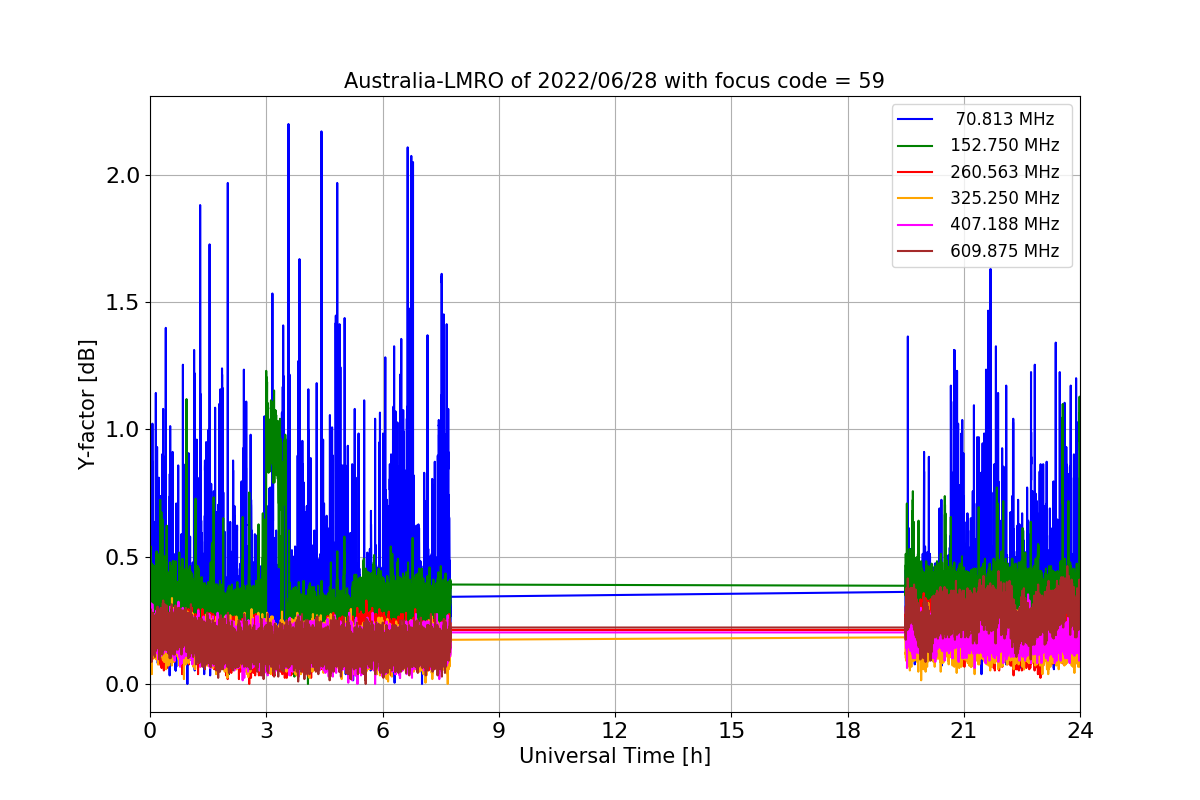This screenshot has width=1200, height=800.
Task: Click the red line sample in legend
Action: pos(916,172)
